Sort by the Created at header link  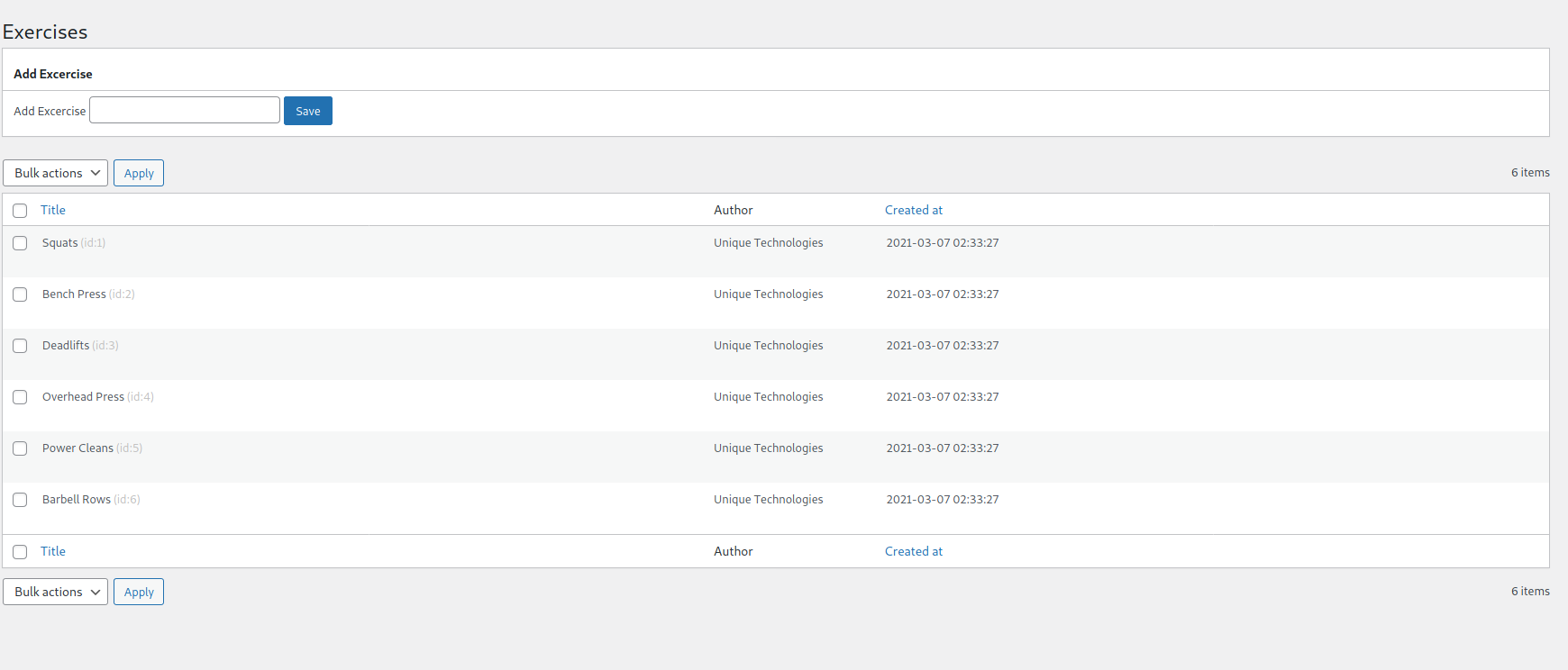[x=914, y=210]
